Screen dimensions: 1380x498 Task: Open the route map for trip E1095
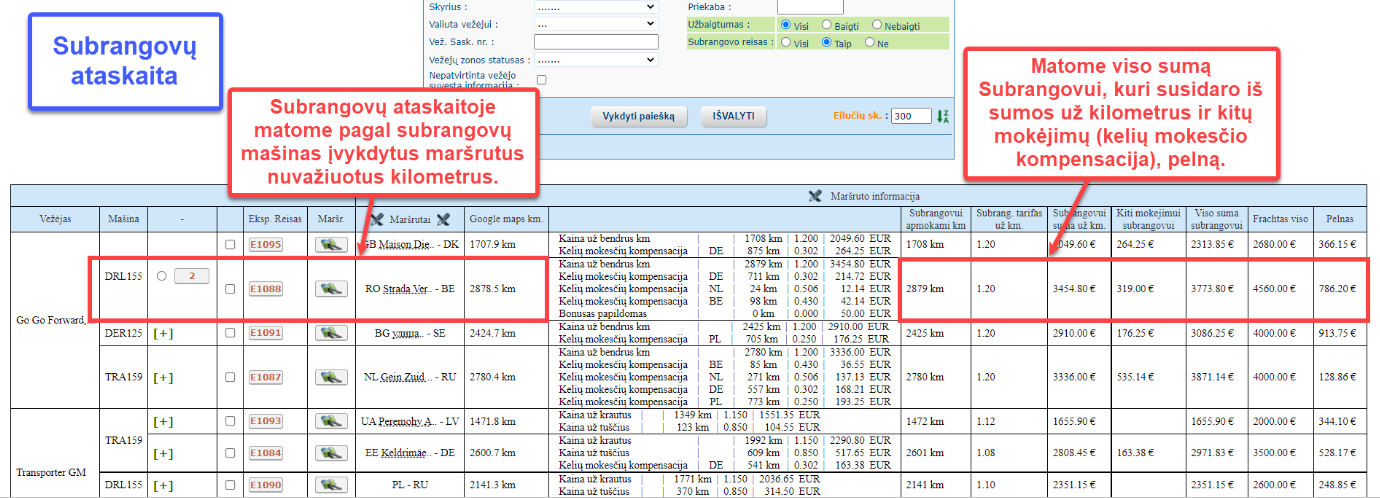tap(330, 244)
